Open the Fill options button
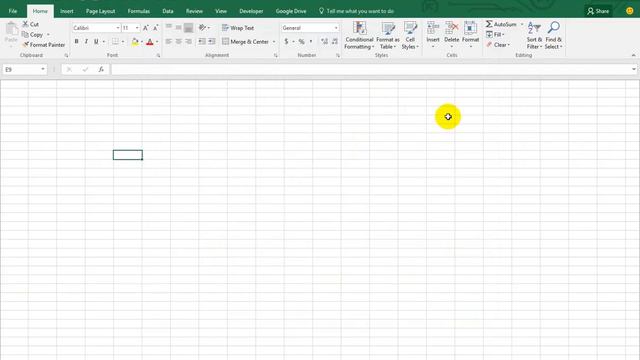The height and width of the screenshot is (360, 640). (495, 35)
